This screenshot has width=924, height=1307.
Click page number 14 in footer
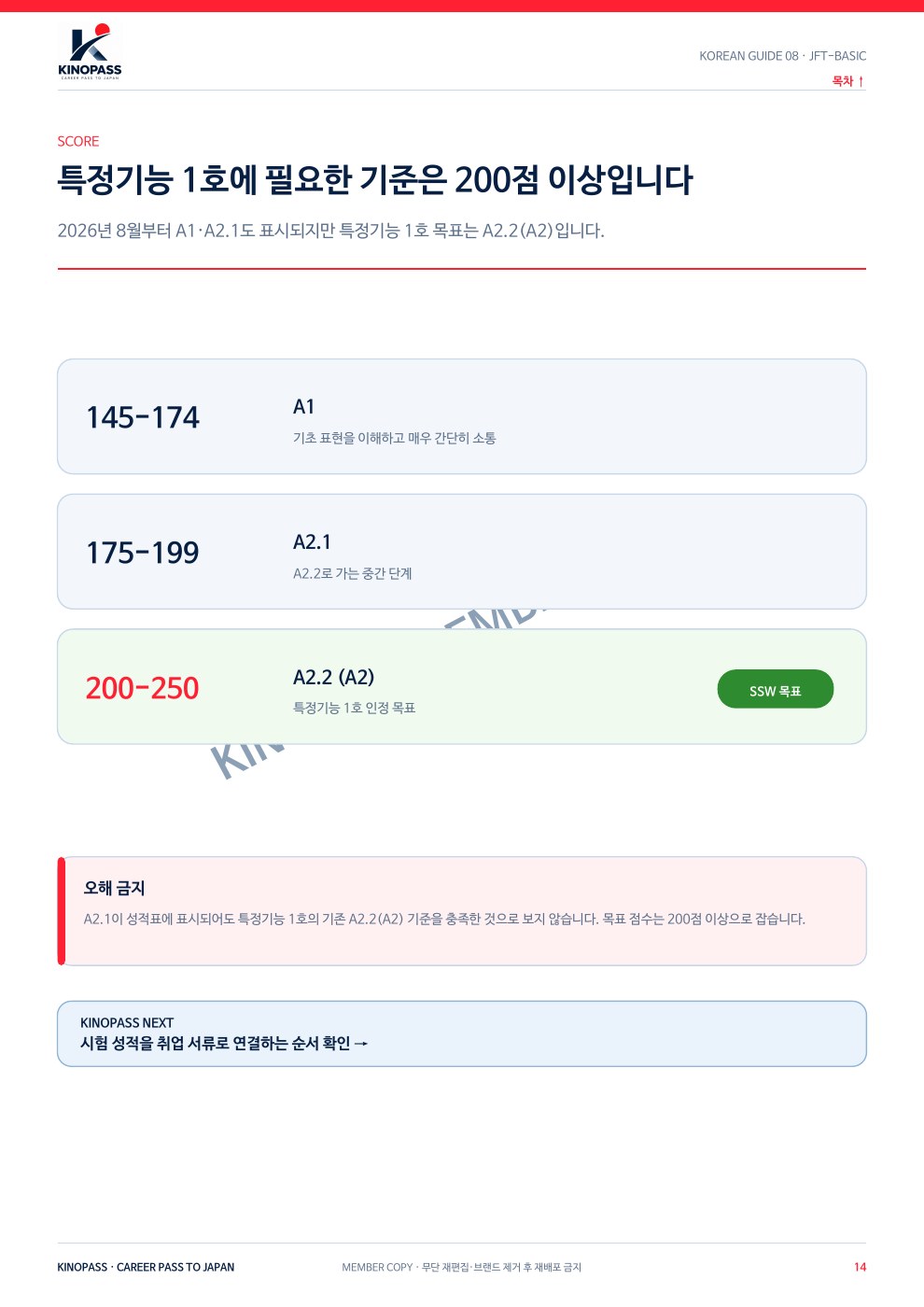tap(860, 1267)
